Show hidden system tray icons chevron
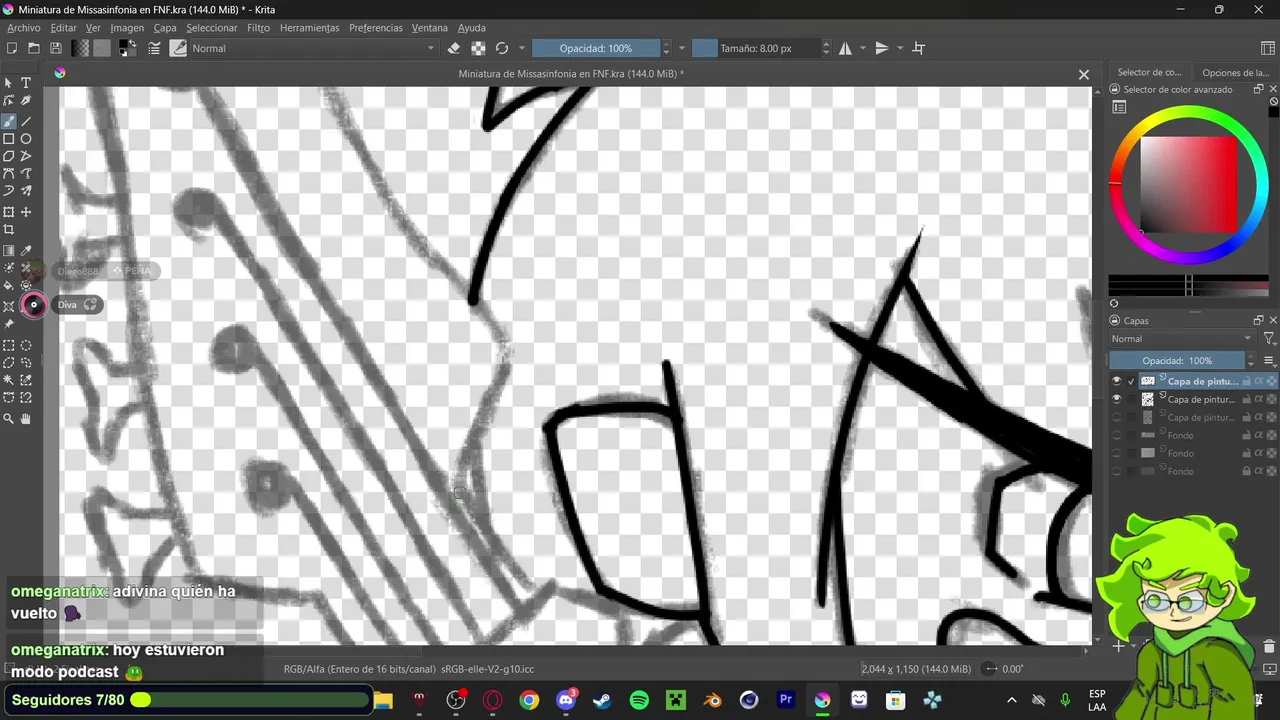 [1011, 700]
